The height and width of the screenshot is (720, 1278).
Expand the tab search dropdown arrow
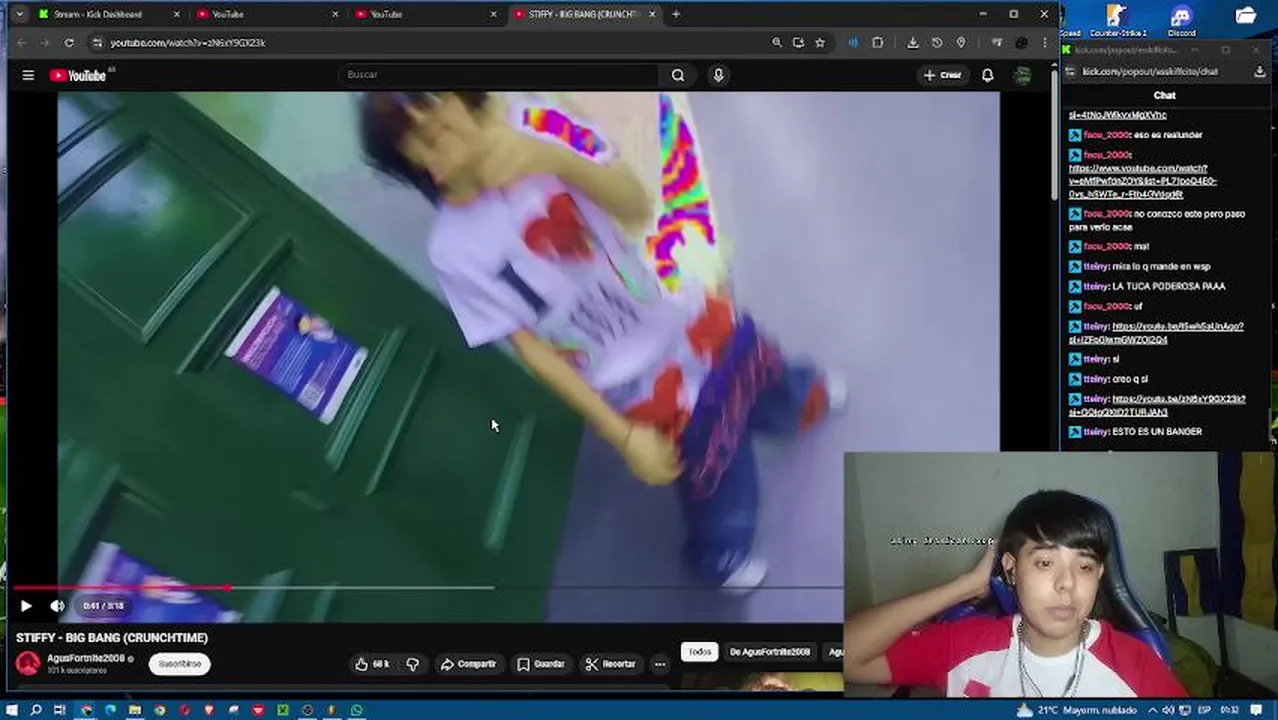(x=18, y=14)
